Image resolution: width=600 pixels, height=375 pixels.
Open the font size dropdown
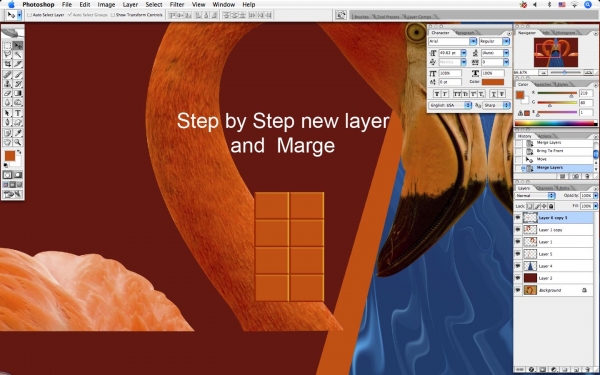pos(464,53)
